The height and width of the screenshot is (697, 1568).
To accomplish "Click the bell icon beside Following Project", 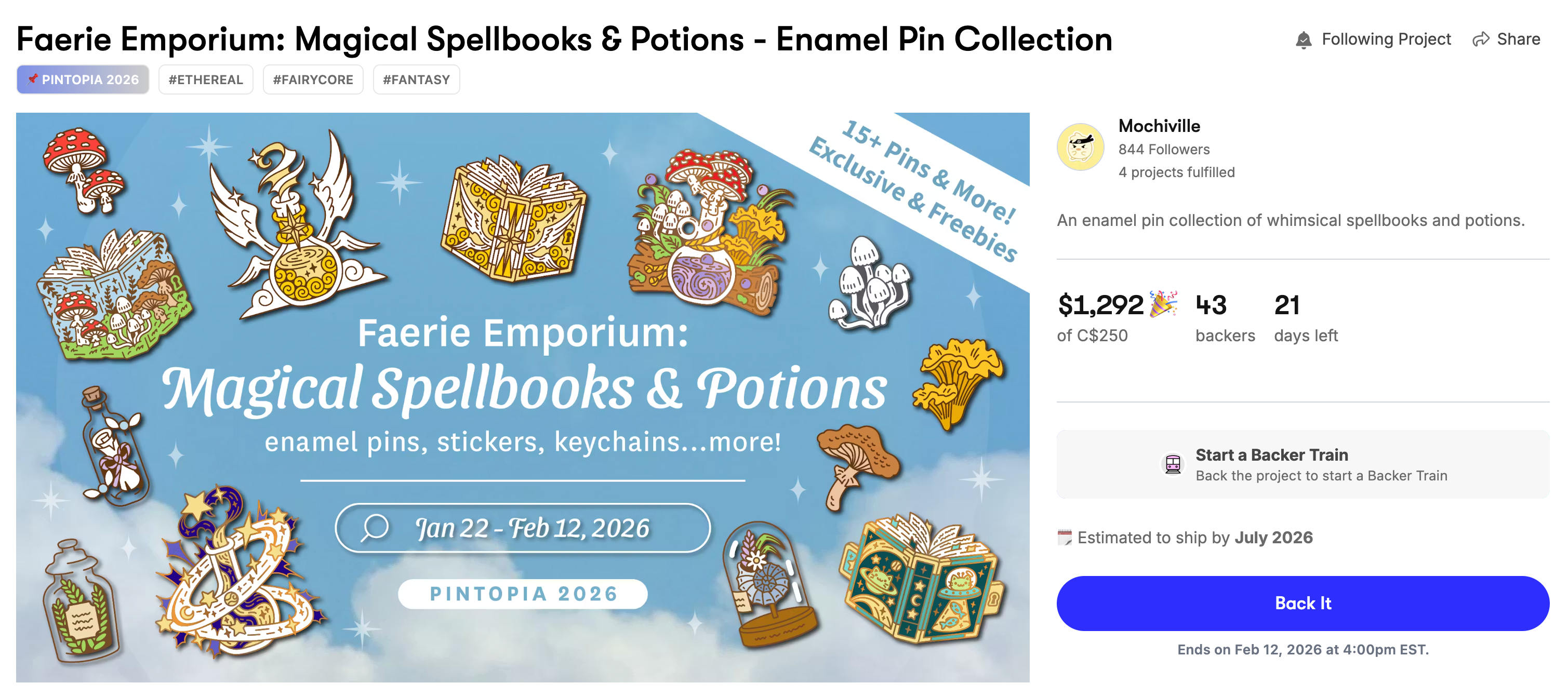I will click(1303, 39).
